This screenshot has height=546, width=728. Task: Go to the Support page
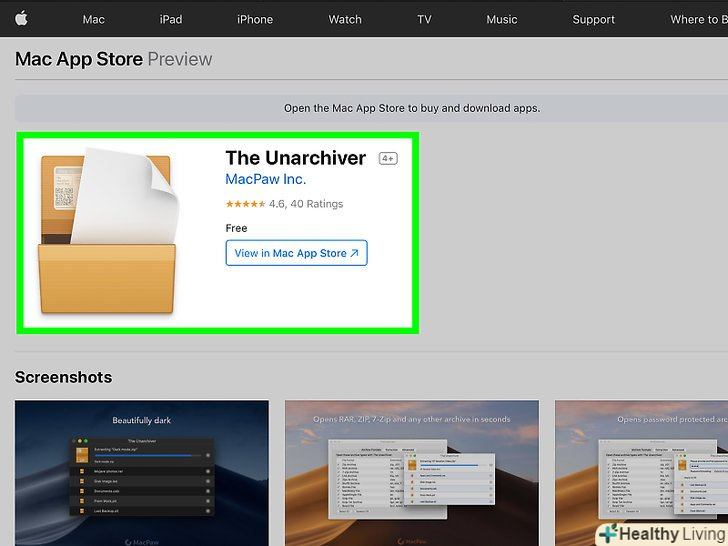tap(593, 20)
